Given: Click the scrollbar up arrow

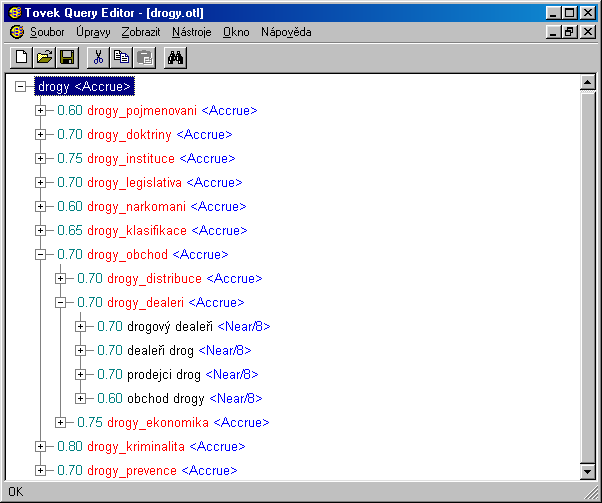Looking at the screenshot, I should click(x=587, y=82).
